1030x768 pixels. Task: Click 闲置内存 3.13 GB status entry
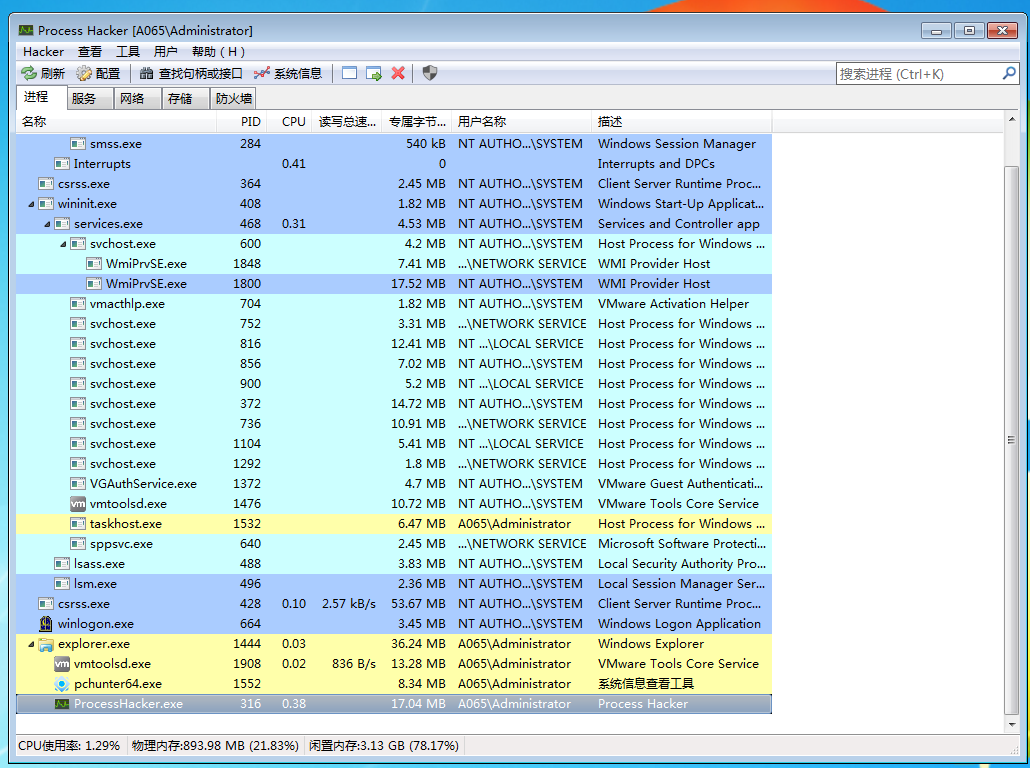coord(384,746)
